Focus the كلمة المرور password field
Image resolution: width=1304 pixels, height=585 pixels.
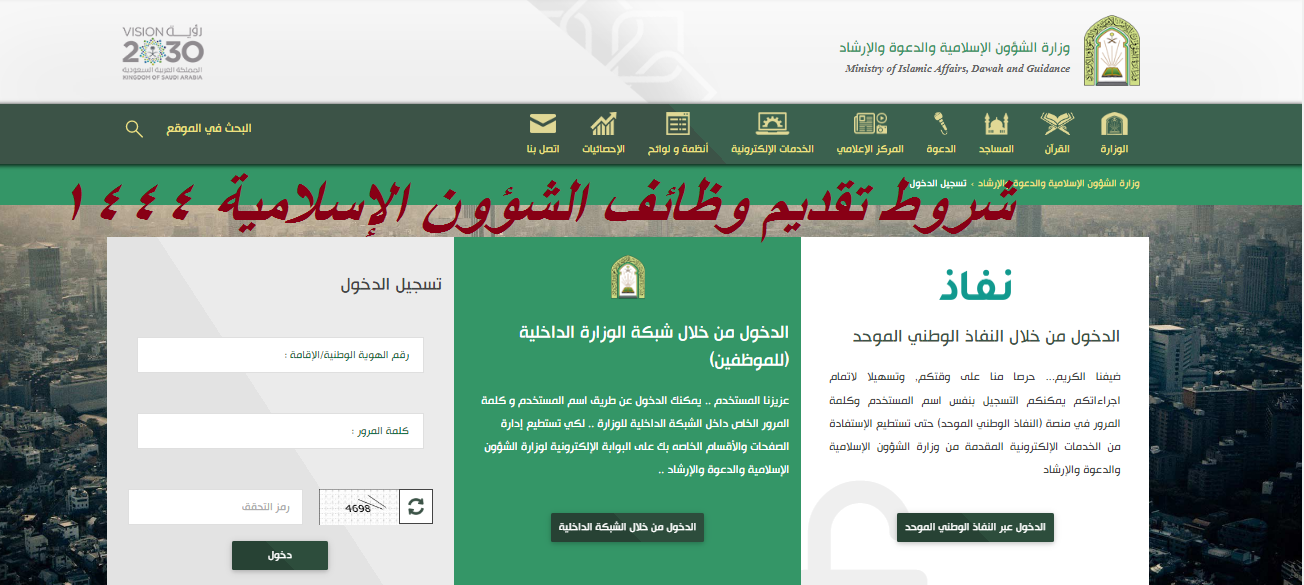tap(280, 431)
